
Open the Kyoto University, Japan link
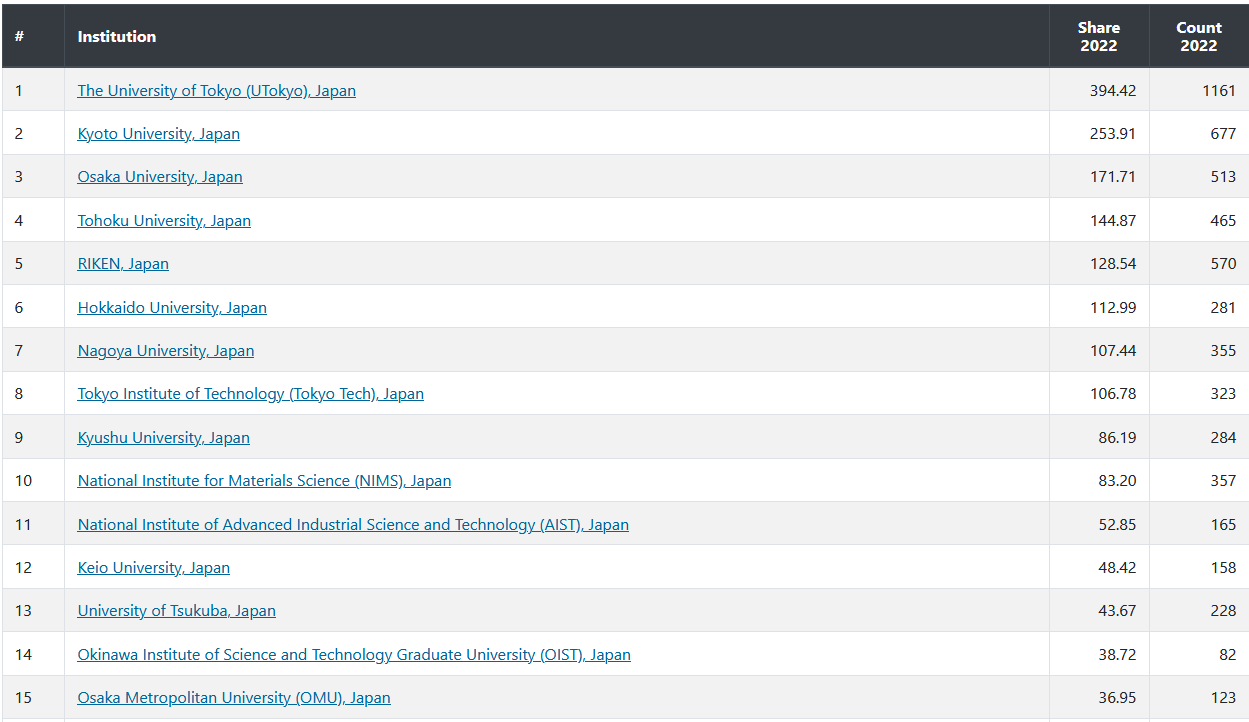[x=158, y=134]
